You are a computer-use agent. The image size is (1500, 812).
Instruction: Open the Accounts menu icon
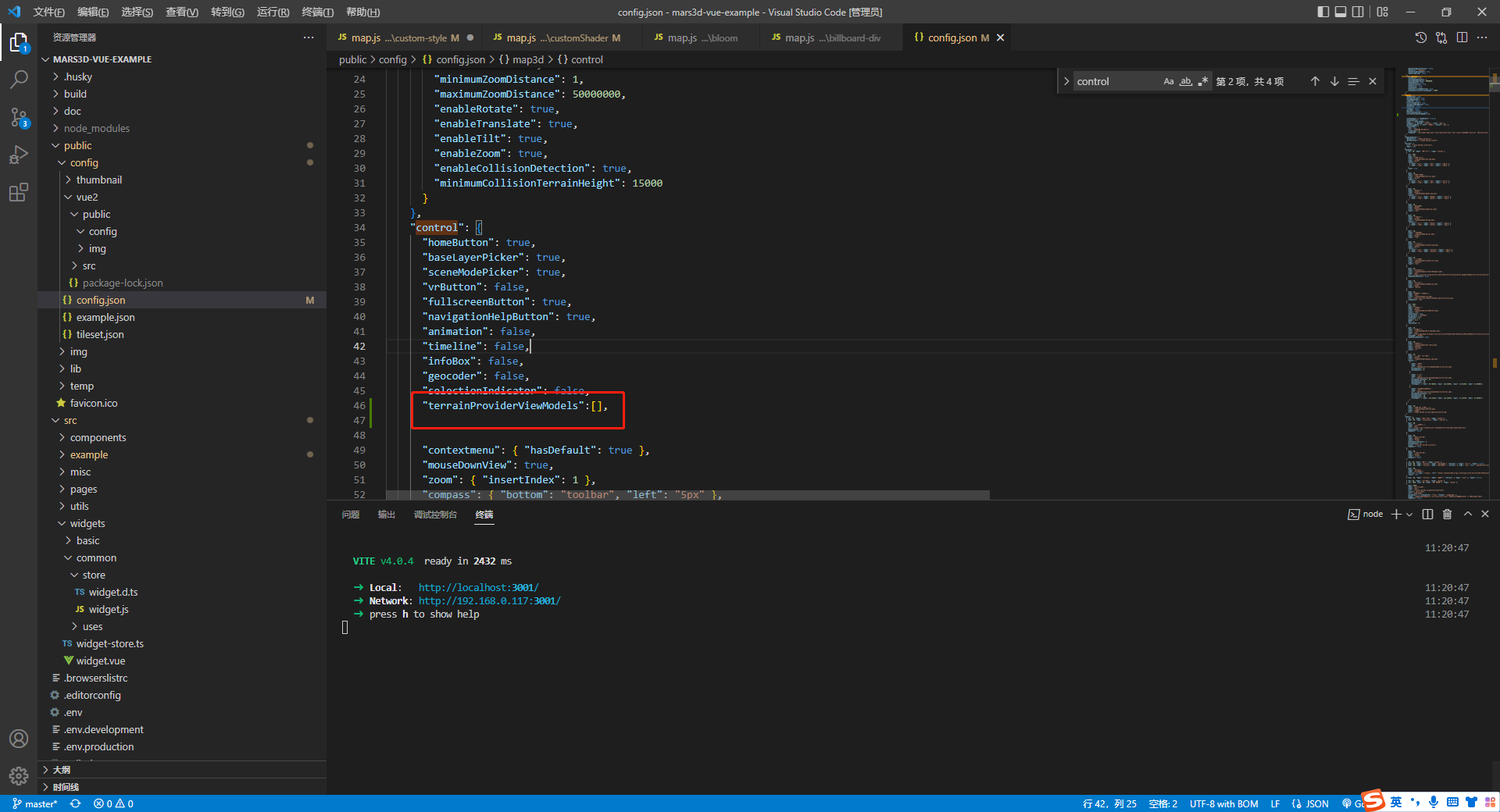click(19, 739)
